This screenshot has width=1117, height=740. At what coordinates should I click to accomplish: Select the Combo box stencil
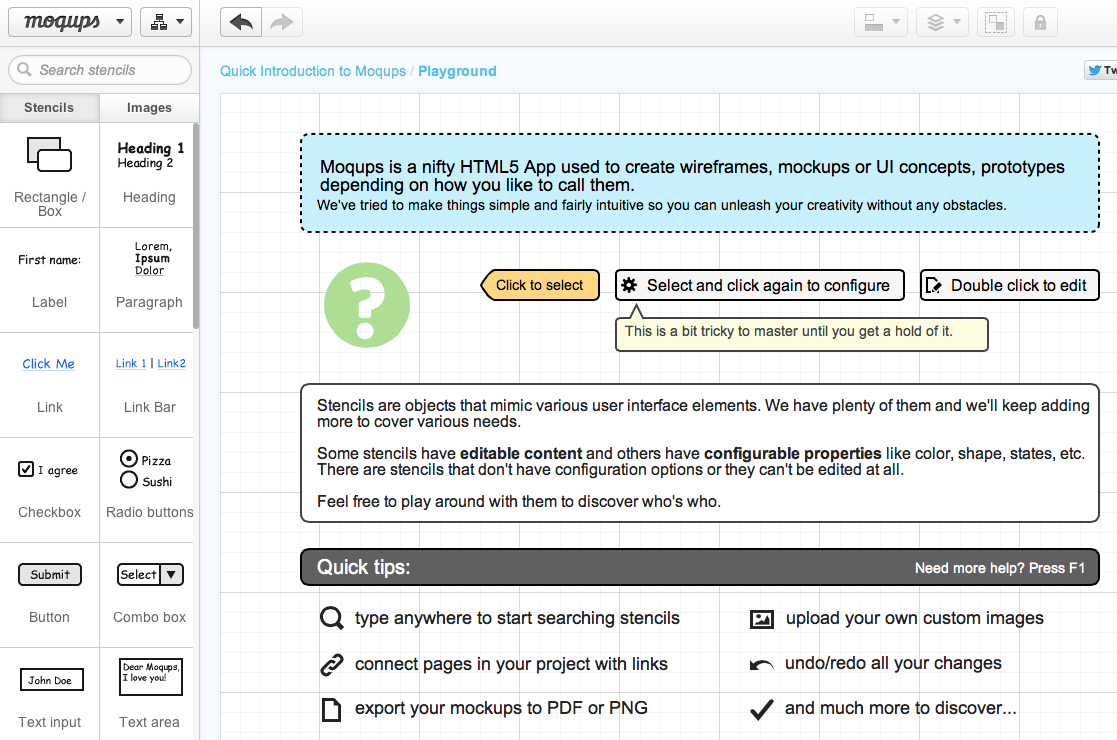point(149,595)
